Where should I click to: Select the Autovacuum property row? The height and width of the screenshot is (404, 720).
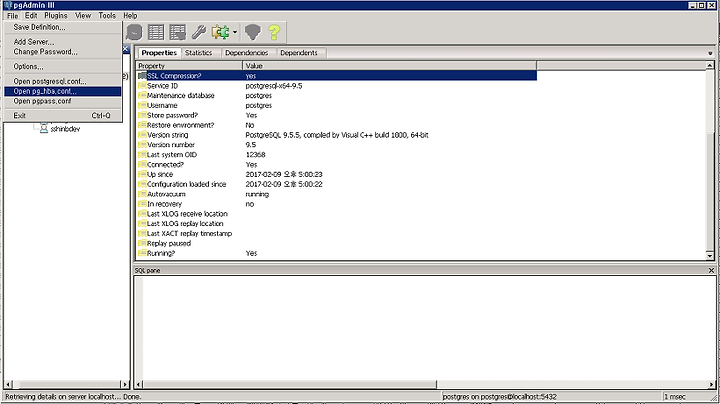click(x=337, y=194)
